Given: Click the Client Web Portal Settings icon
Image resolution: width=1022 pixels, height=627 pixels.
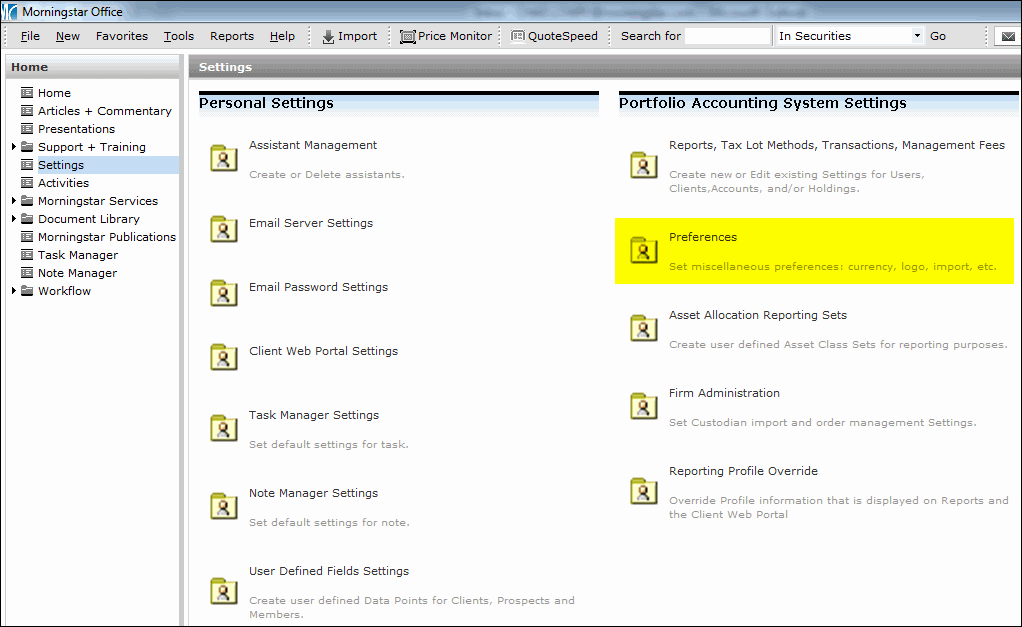Looking at the screenshot, I should (223, 357).
